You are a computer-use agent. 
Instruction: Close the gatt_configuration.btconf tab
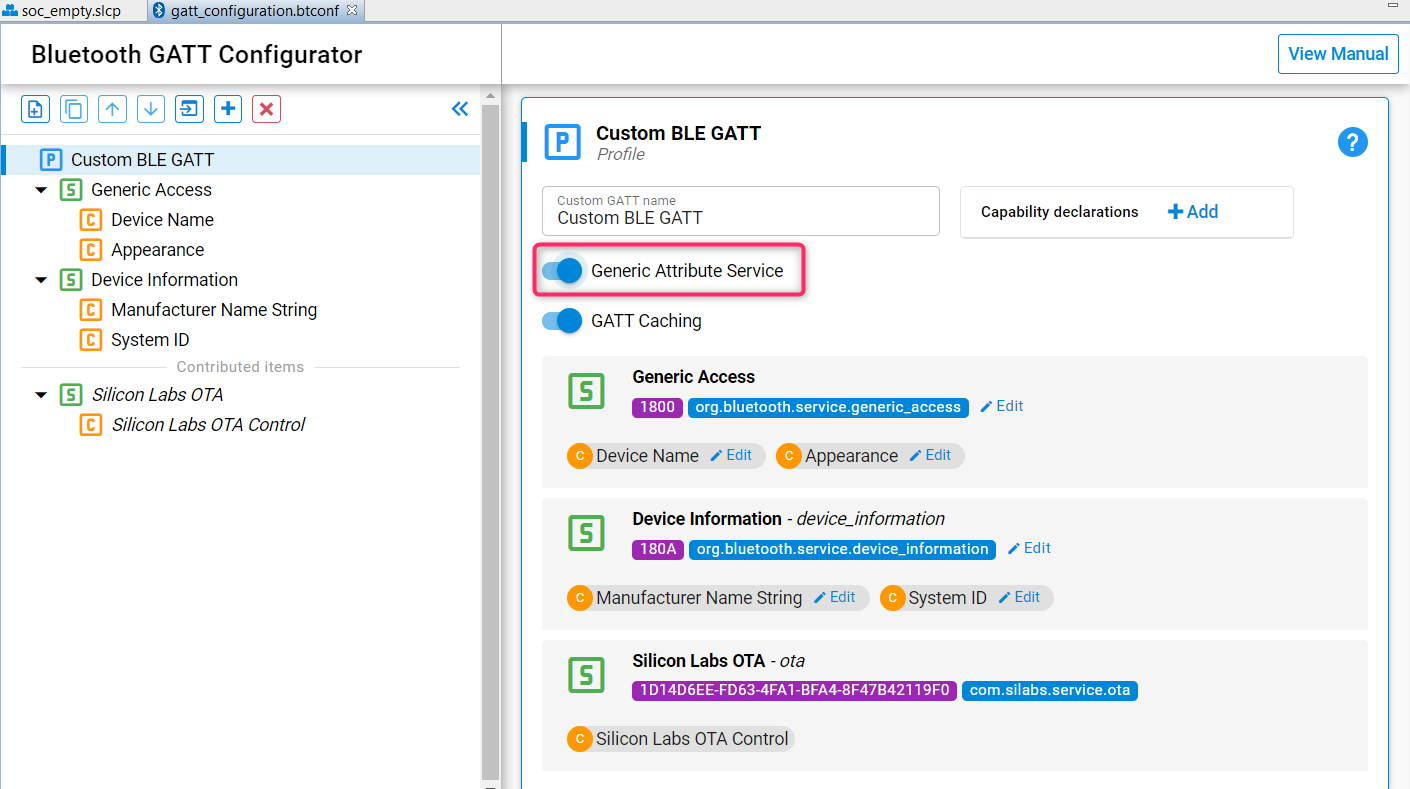(x=352, y=10)
